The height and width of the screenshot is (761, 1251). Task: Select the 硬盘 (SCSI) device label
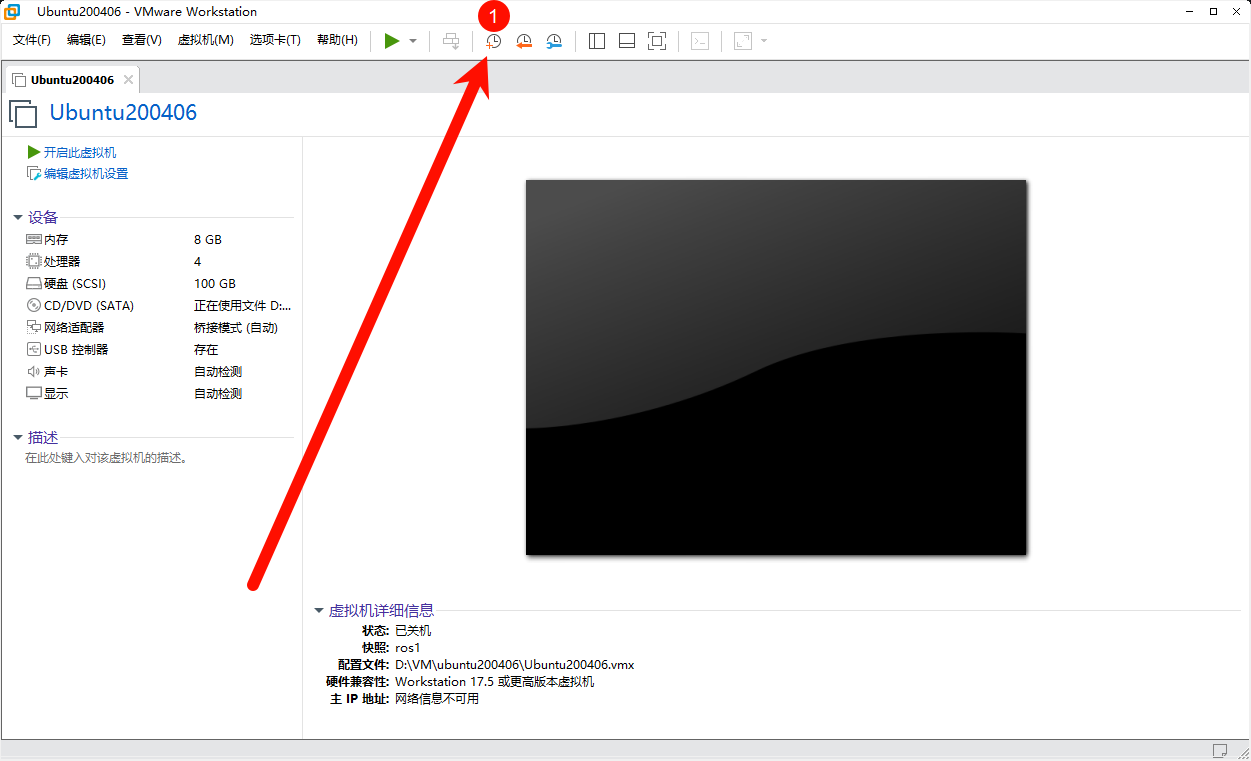(75, 284)
